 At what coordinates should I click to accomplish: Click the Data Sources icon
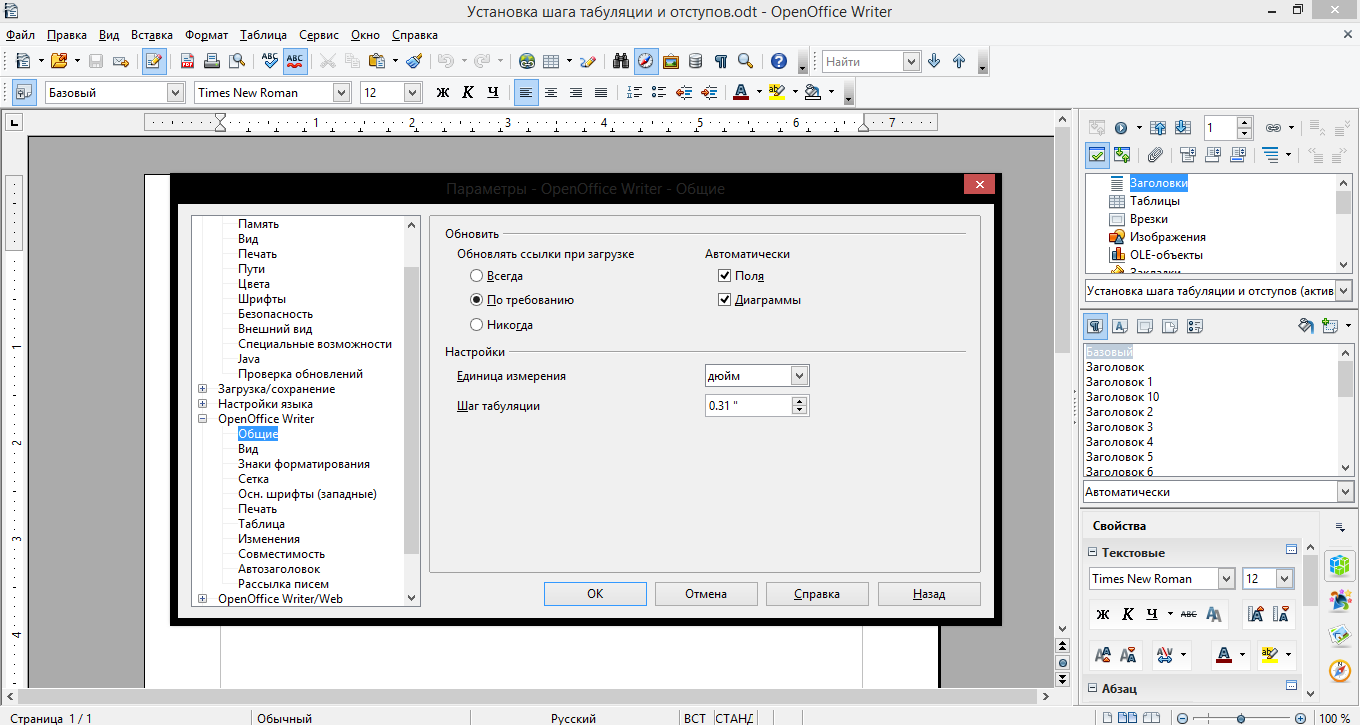click(696, 61)
